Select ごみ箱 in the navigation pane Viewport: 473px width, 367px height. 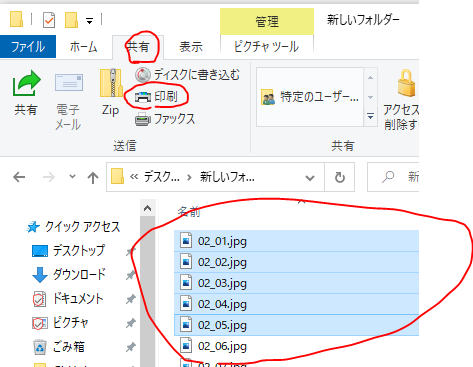[x=69, y=347]
